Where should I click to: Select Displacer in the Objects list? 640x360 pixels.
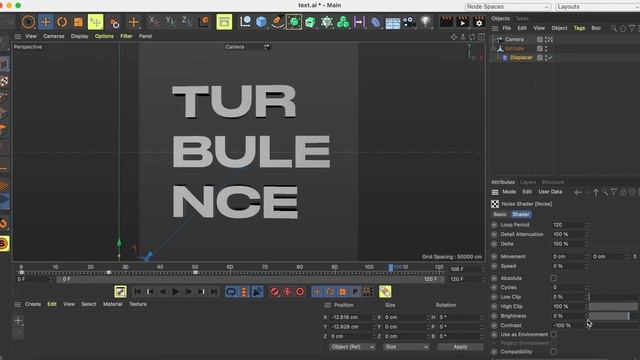[x=521, y=58]
